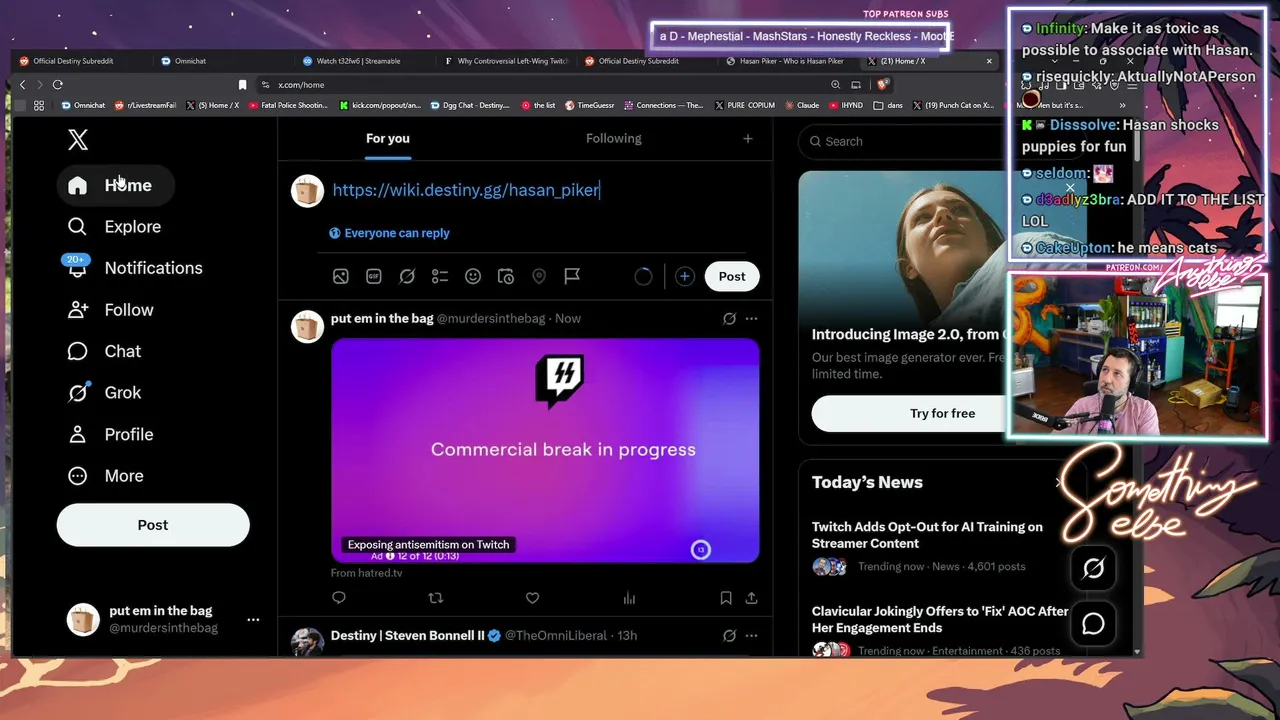Screen dimensions: 1280x720
Task: Ask Grok about put em in the bag post
Action: coord(729,319)
